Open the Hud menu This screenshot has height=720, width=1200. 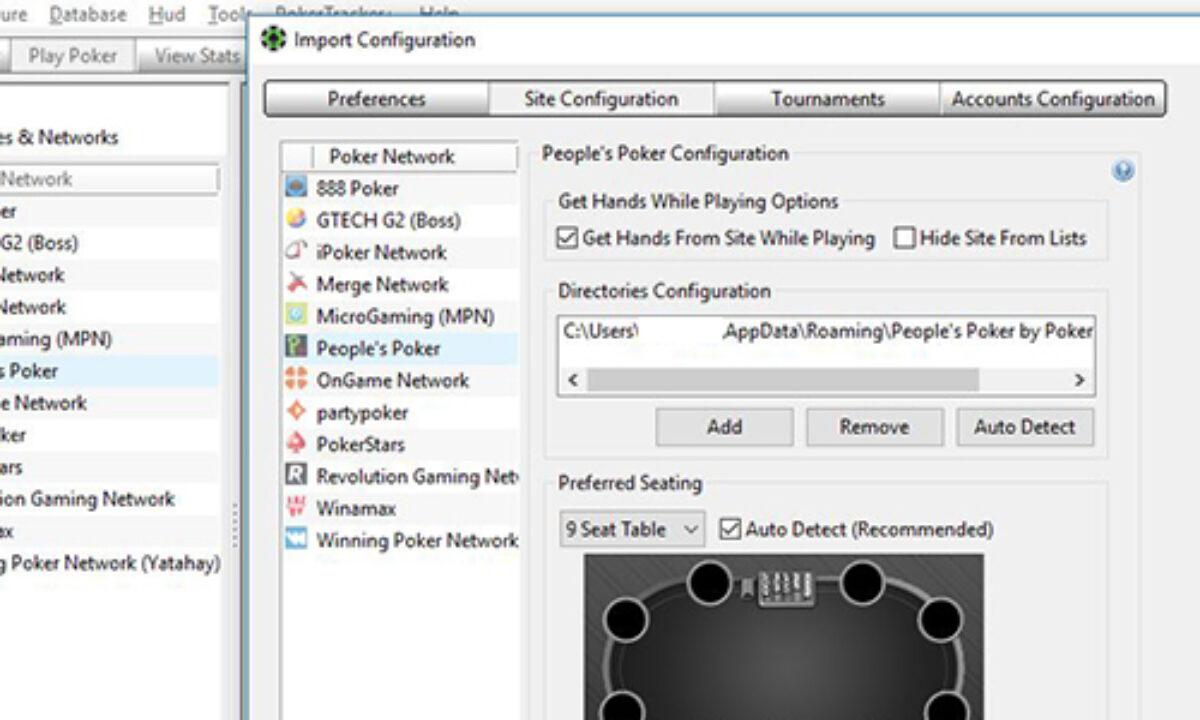point(166,14)
